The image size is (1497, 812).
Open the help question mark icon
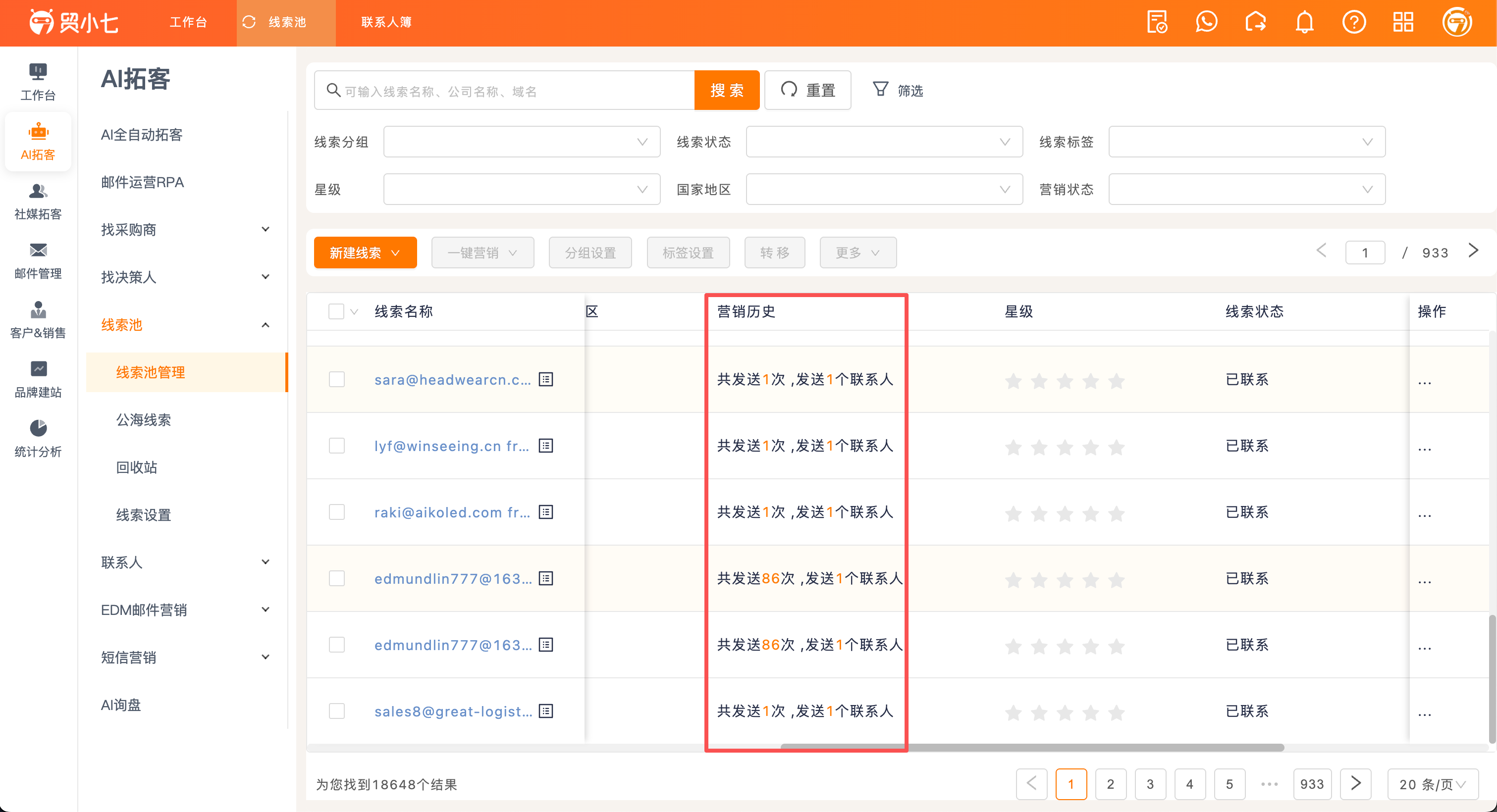1354,22
